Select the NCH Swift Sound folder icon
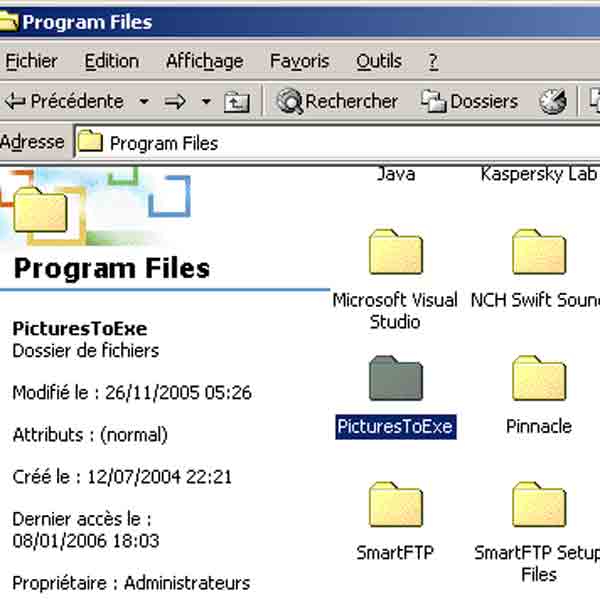The height and width of the screenshot is (608, 600). pyautogui.click(x=539, y=252)
